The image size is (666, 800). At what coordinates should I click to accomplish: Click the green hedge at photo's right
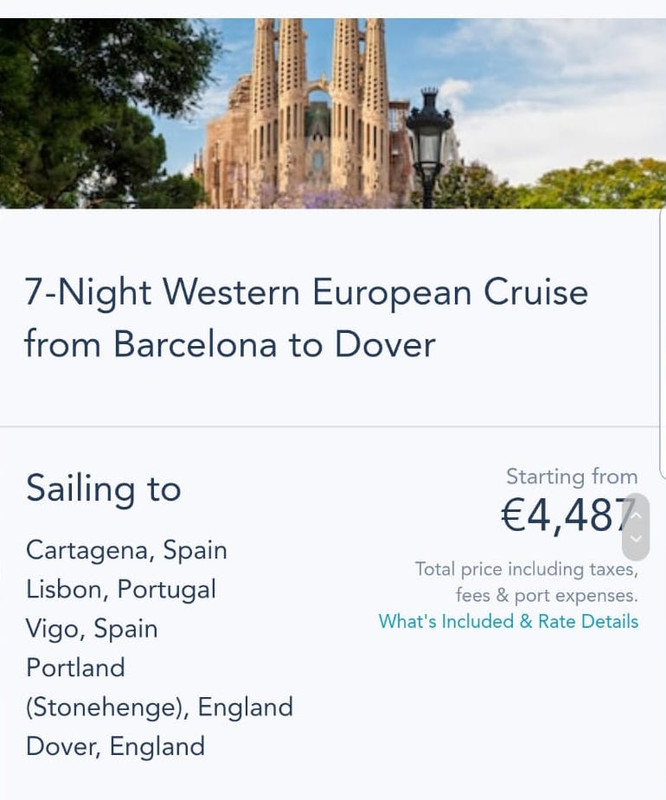coord(600,185)
